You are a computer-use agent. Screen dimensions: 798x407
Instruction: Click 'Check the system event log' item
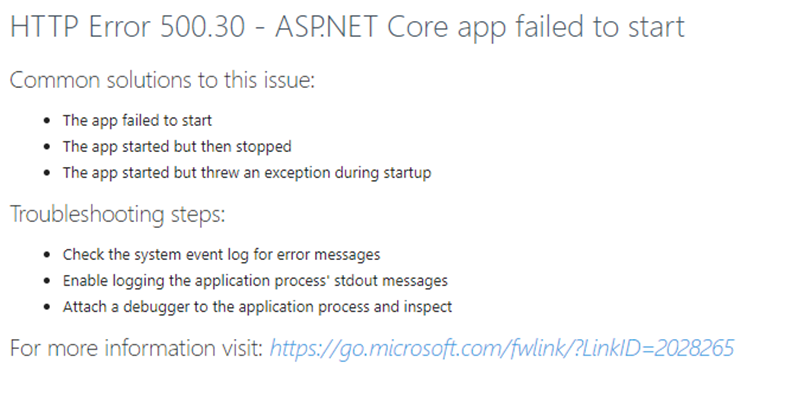click(x=221, y=254)
